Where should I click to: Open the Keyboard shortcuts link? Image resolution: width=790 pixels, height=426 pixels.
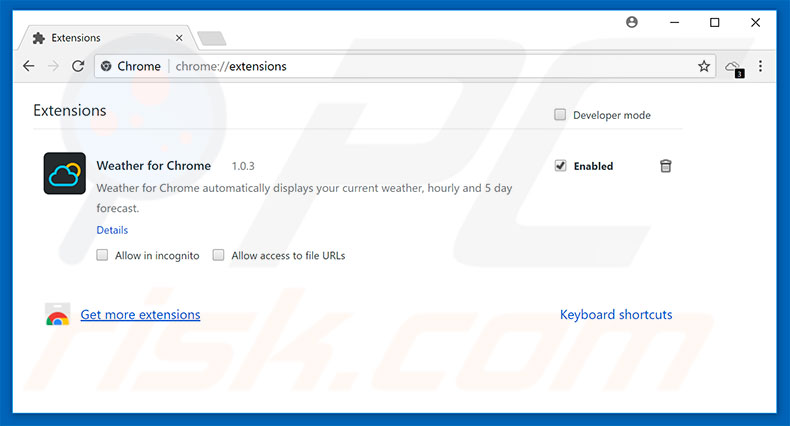pyautogui.click(x=616, y=315)
